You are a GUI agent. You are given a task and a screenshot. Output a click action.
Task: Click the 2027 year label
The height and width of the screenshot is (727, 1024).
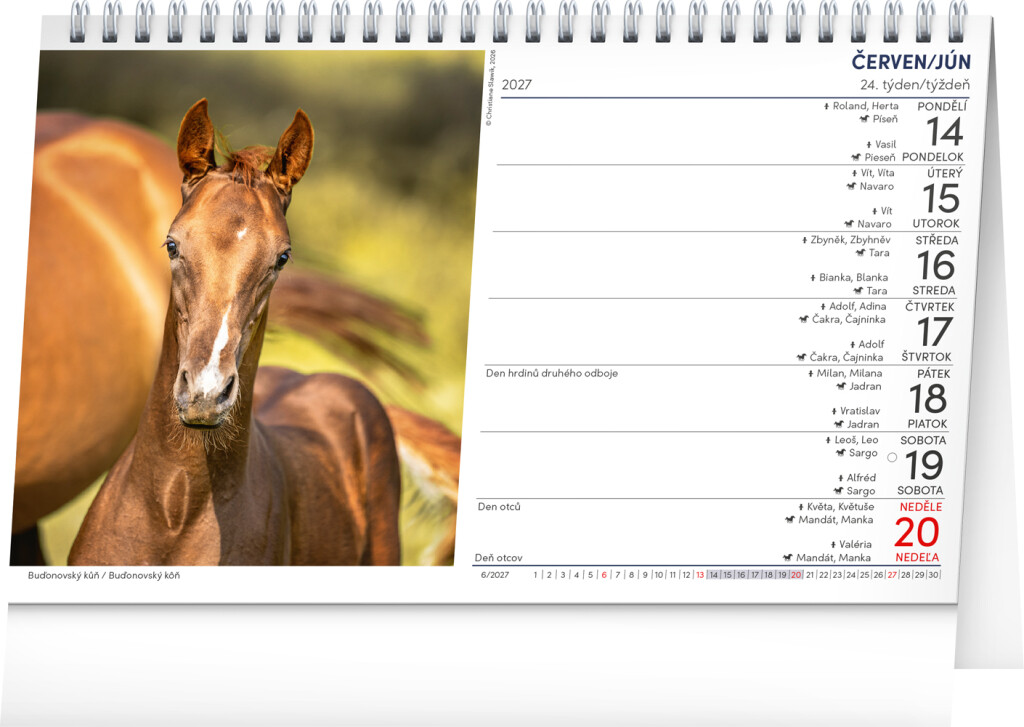click(x=517, y=85)
